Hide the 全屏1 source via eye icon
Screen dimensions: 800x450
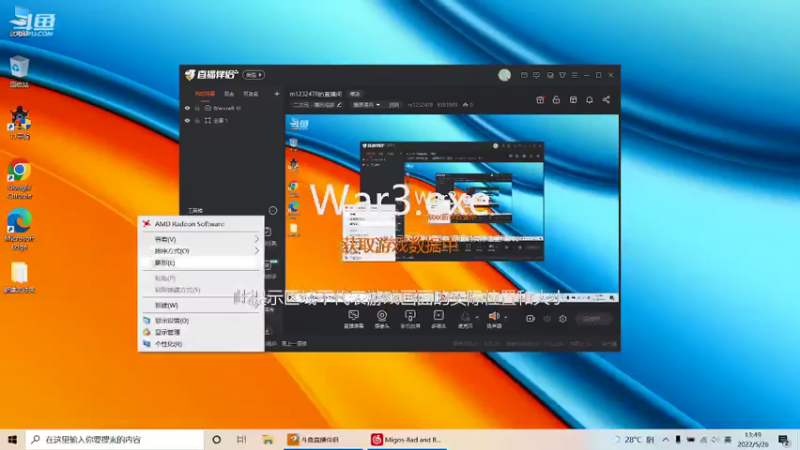click(187, 120)
